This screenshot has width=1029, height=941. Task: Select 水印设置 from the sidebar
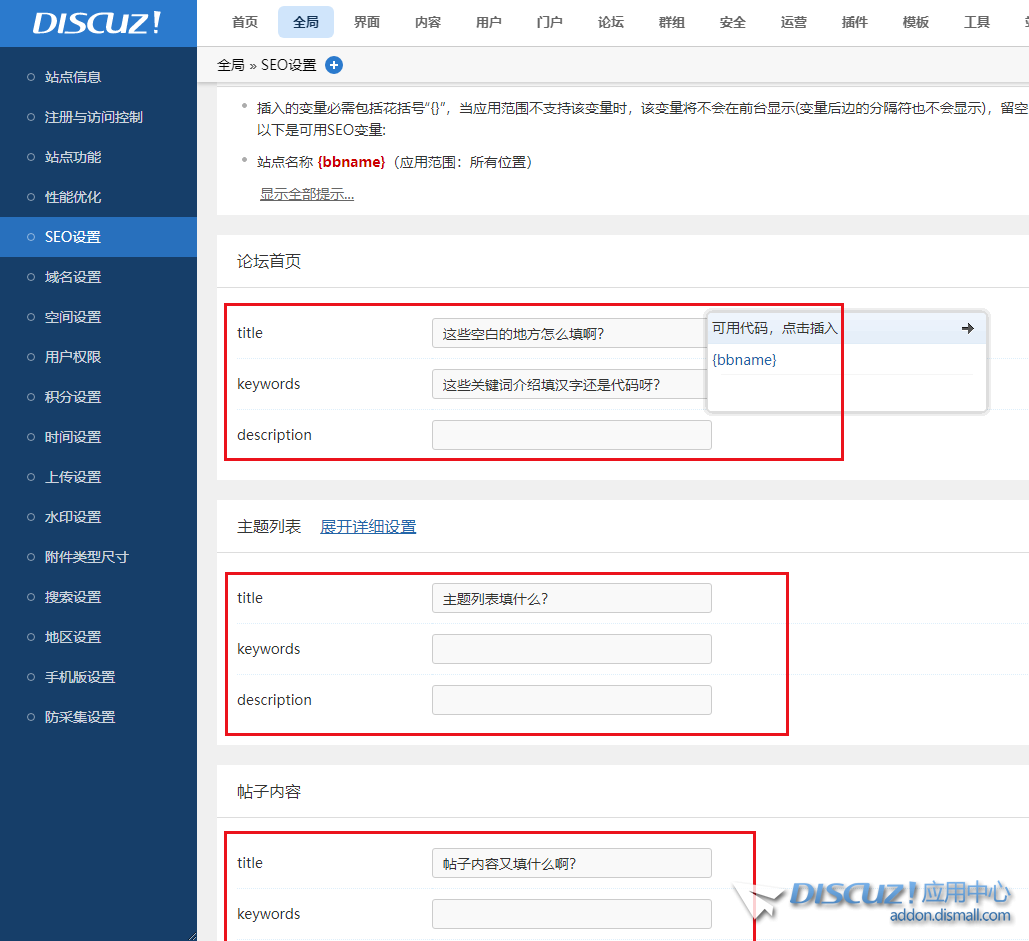pyautogui.click(x=73, y=517)
